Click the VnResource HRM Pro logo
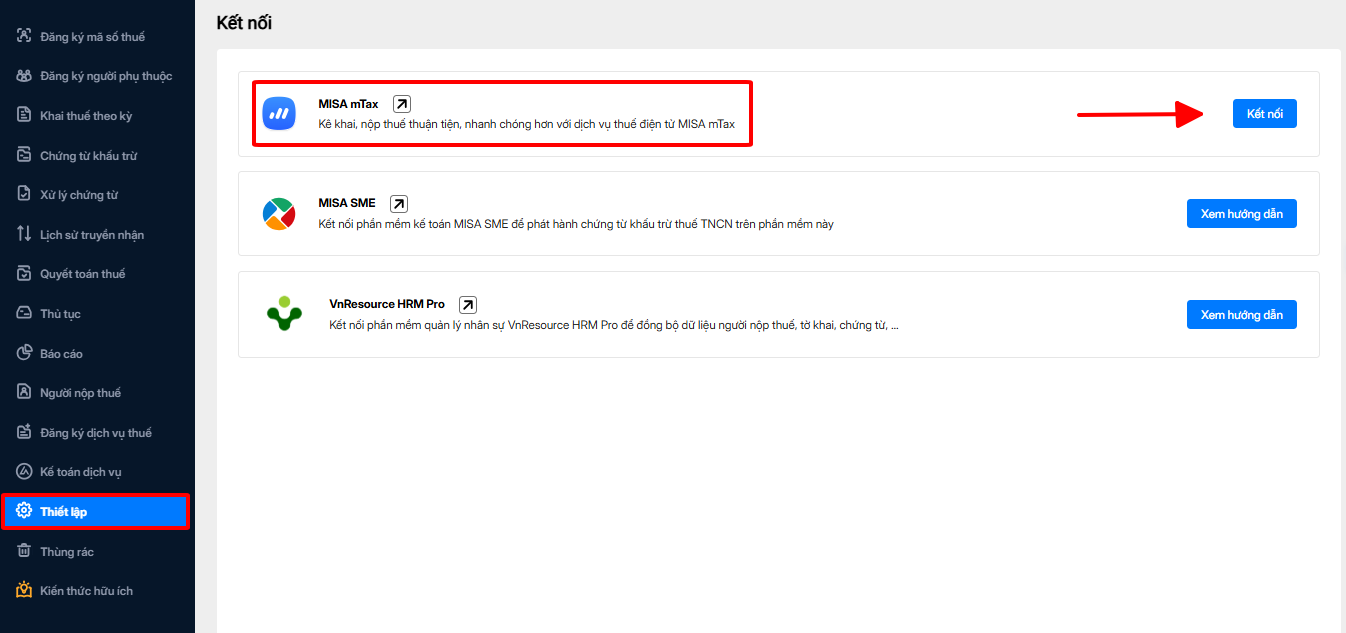This screenshot has height=633, width=1346. pos(284,314)
